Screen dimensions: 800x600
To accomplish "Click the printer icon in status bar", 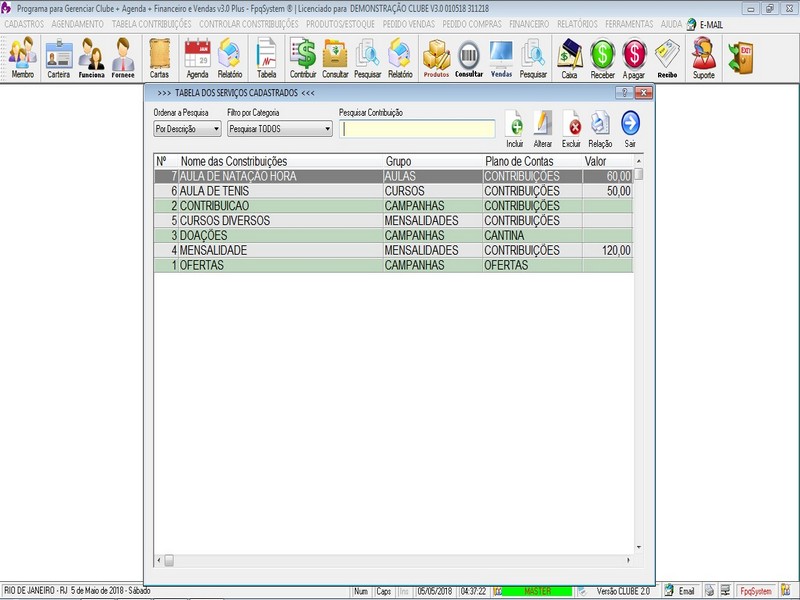I will (710, 591).
